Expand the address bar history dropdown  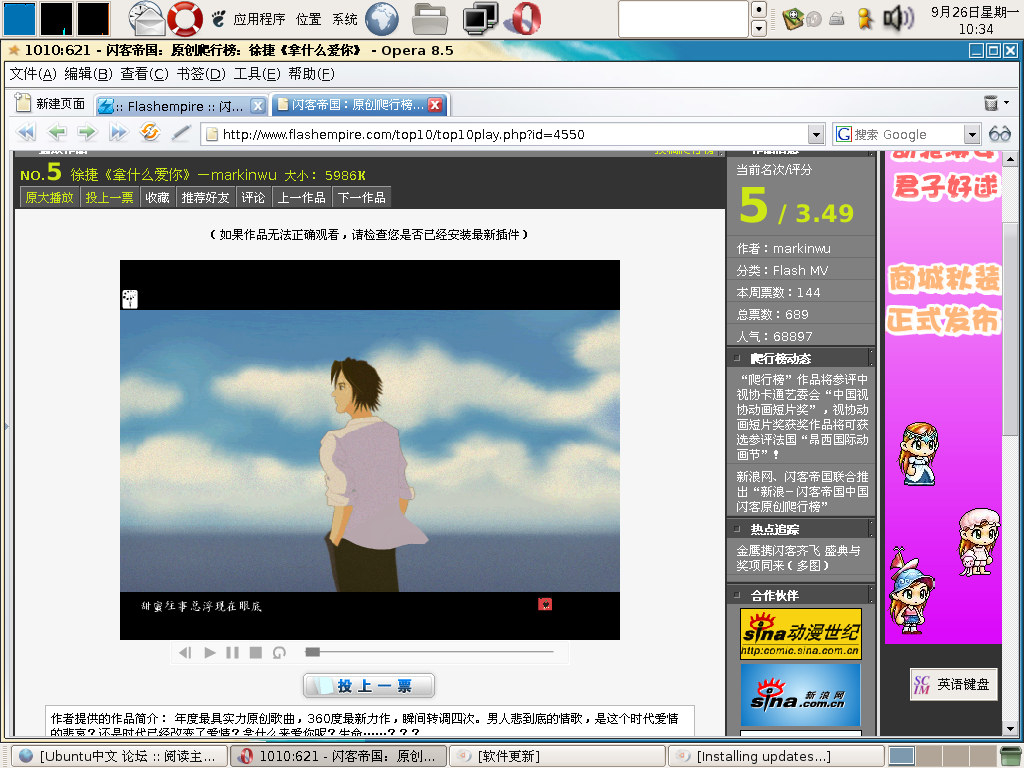tap(816, 135)
